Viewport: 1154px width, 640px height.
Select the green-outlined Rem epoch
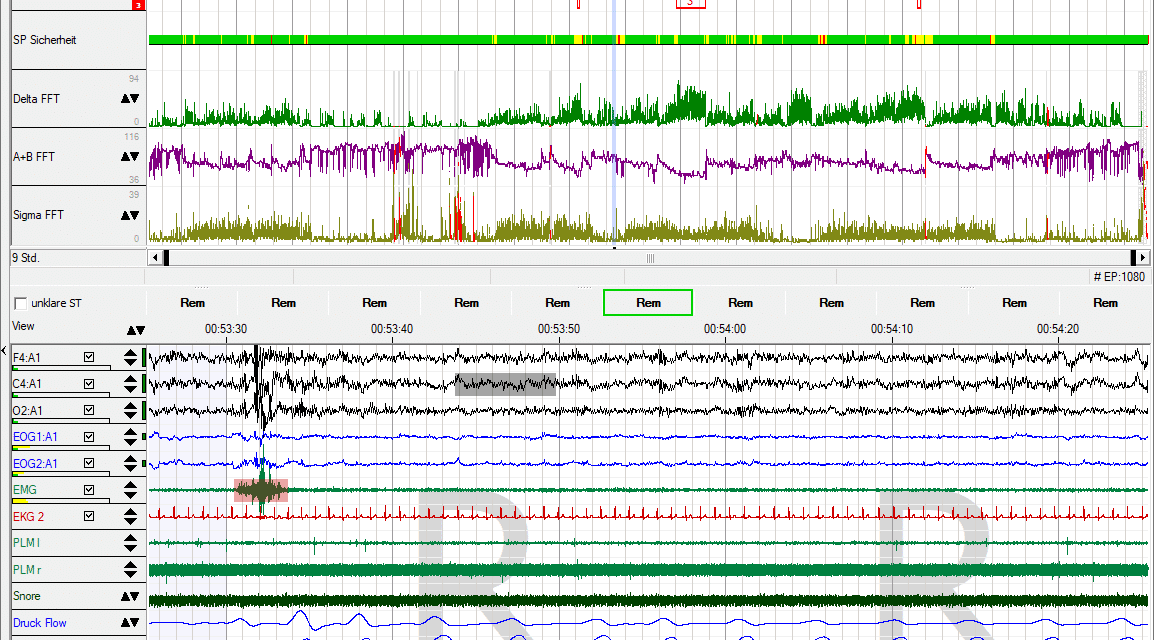[x=648, y=302]
